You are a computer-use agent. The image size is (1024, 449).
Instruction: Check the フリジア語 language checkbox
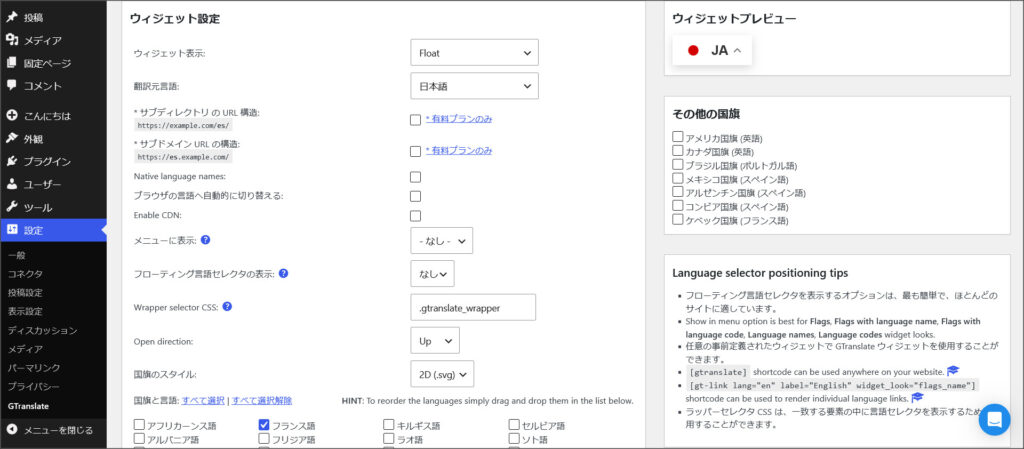click(x=264, y=439)
